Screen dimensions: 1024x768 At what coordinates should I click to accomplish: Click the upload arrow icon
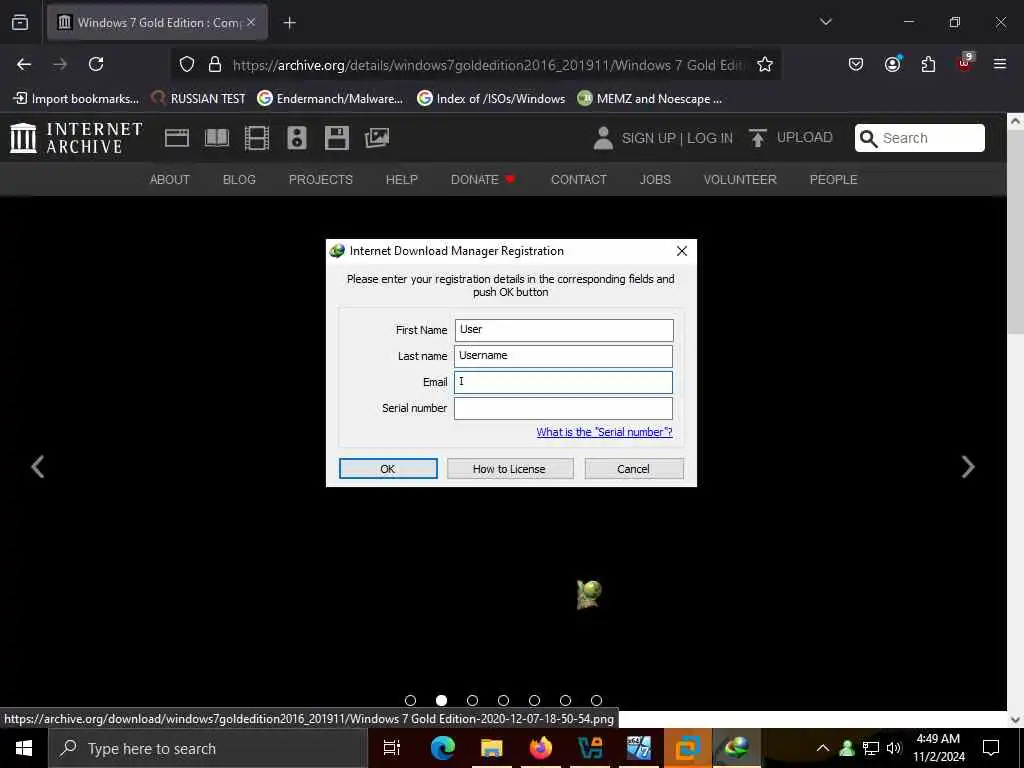point(758,138)
